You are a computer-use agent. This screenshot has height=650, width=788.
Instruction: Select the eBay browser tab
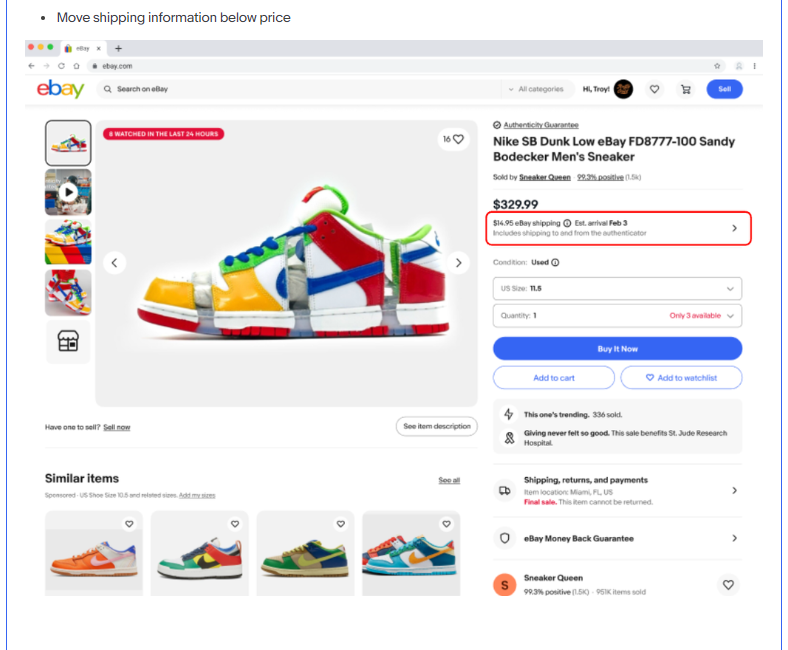[83, 48]
